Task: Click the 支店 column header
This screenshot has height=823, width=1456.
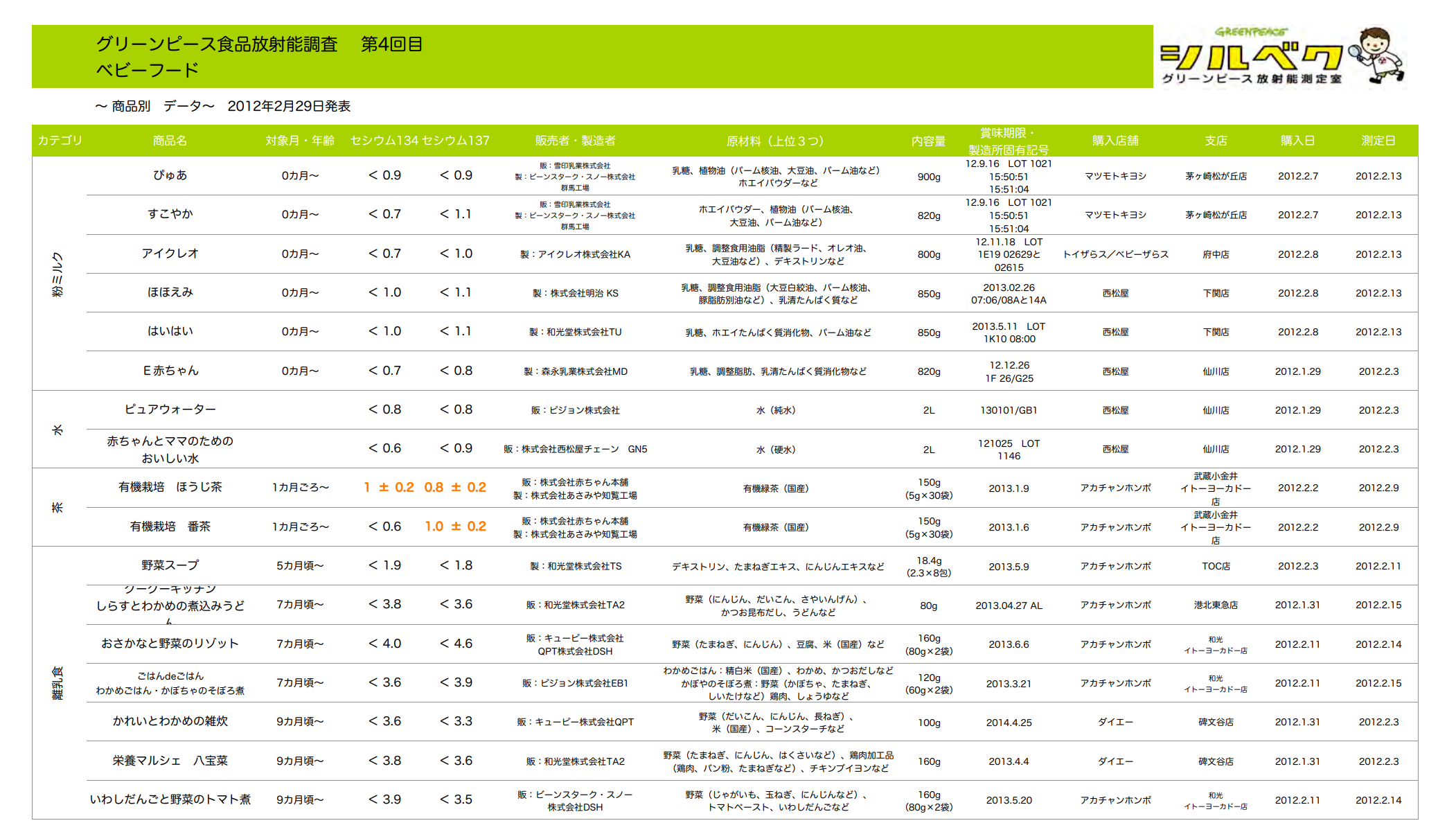Action: (1216, 141)
